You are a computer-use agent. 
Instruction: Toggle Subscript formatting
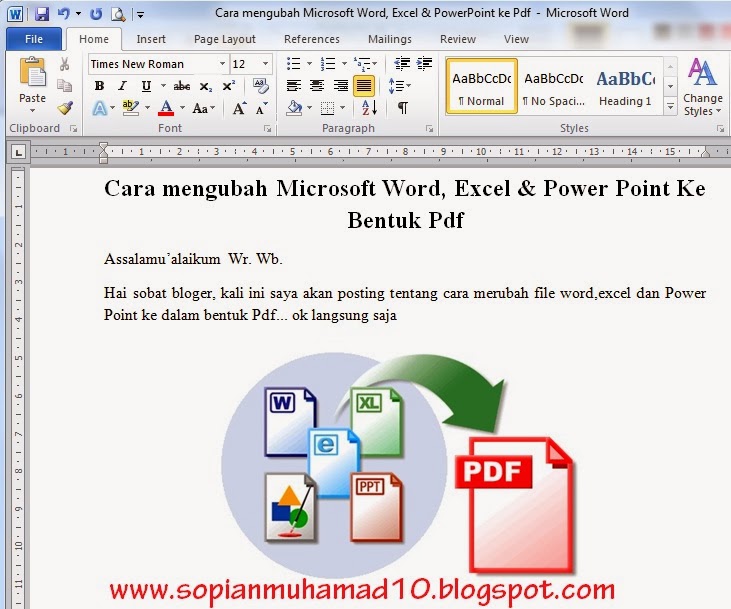click(x=206, y=86)
